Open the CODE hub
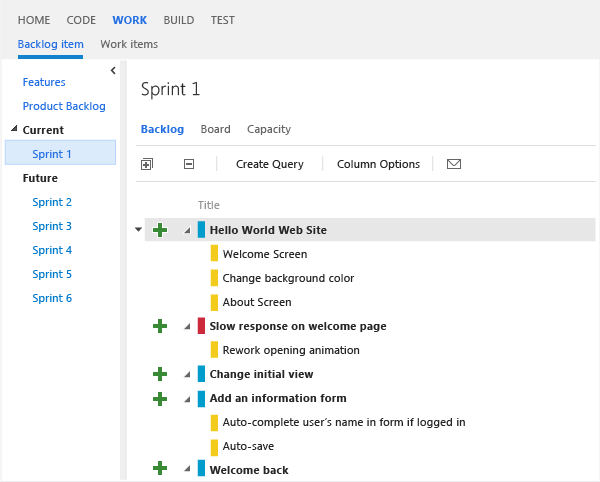 81,20
